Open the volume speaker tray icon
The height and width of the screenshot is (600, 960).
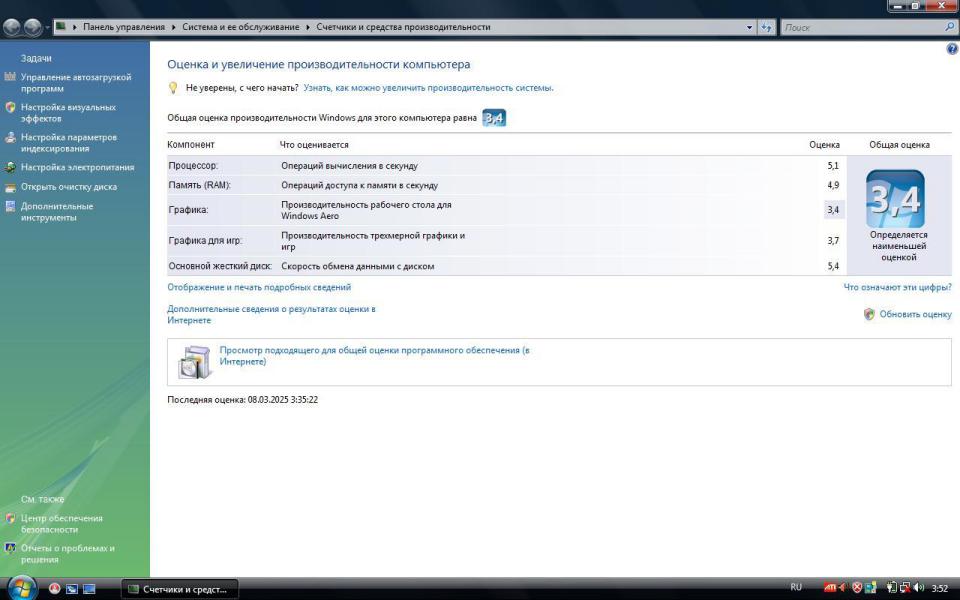[x=918, y=588]
